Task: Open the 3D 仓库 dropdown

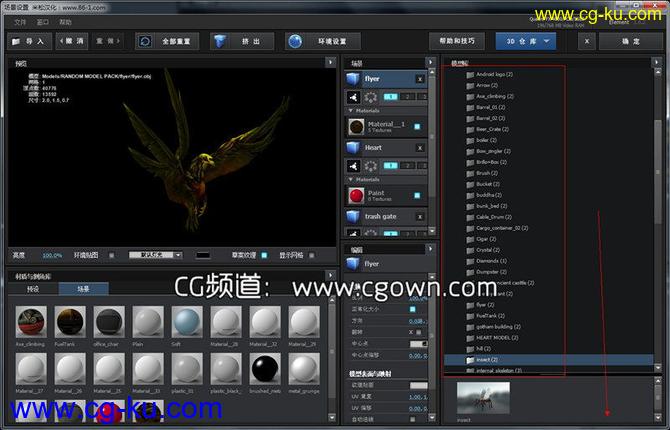Action: (x=526, y=41)
